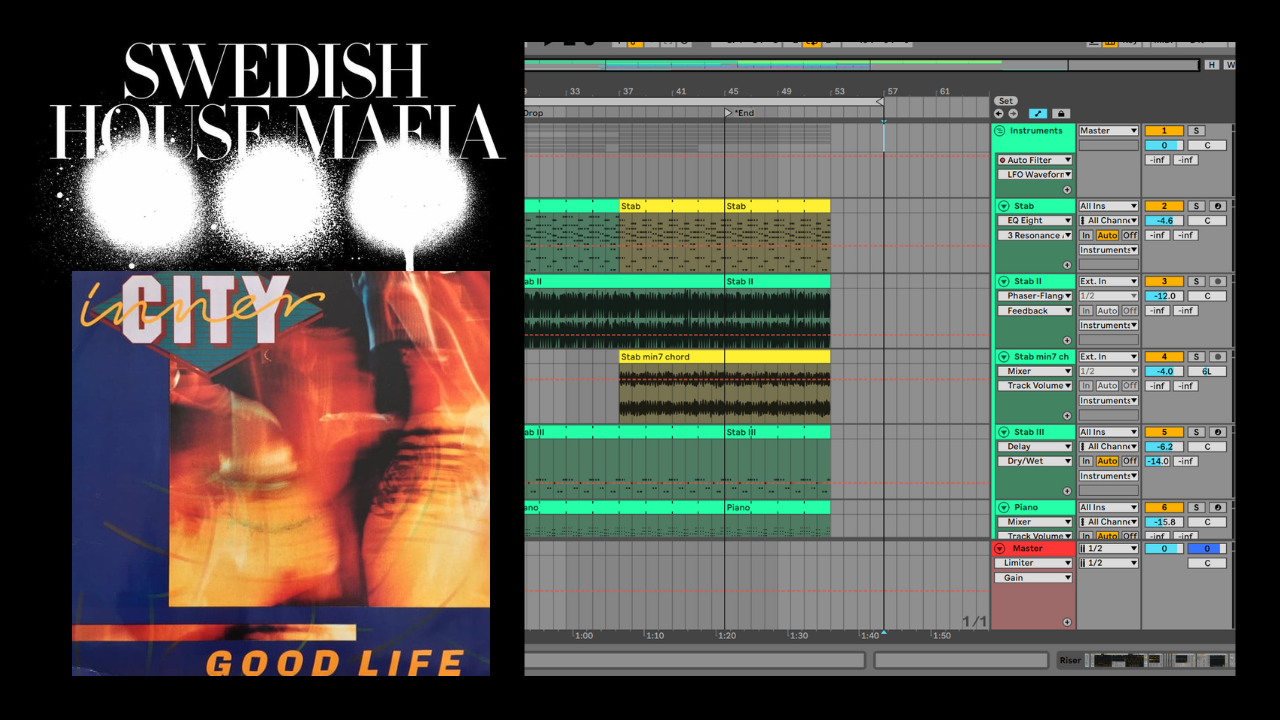Arm the Stab min7 ch track
The width and height of the screenshot is (1280, 720).
click(1217, 356)
